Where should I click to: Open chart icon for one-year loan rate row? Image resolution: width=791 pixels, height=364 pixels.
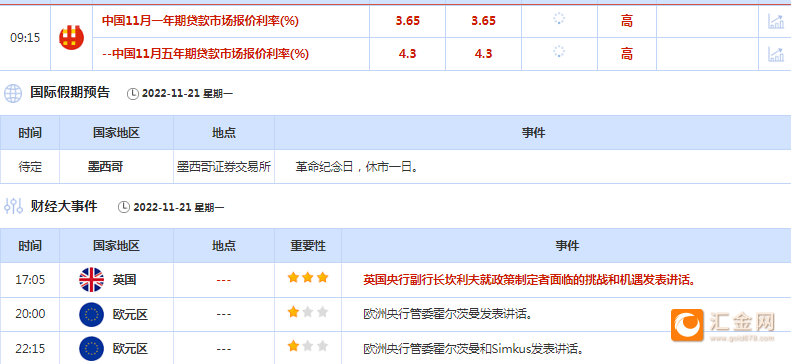775,21
